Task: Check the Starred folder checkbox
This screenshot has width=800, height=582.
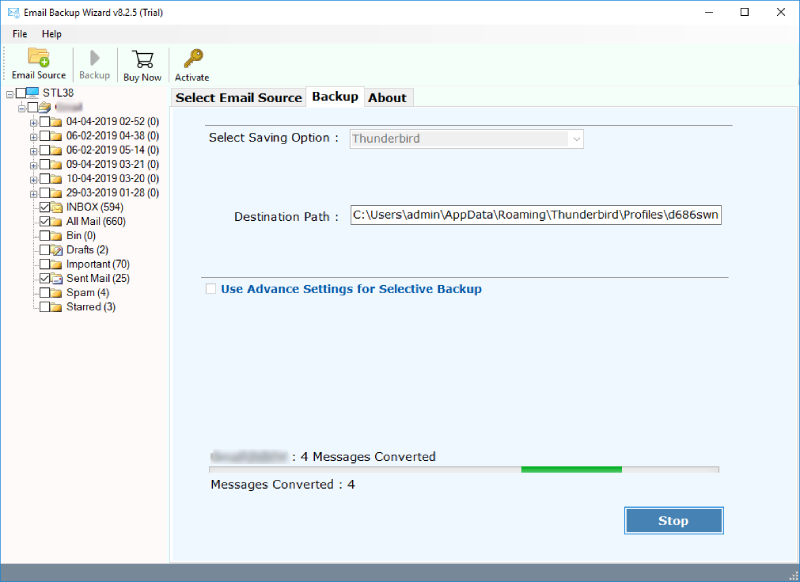Action: 43,306
